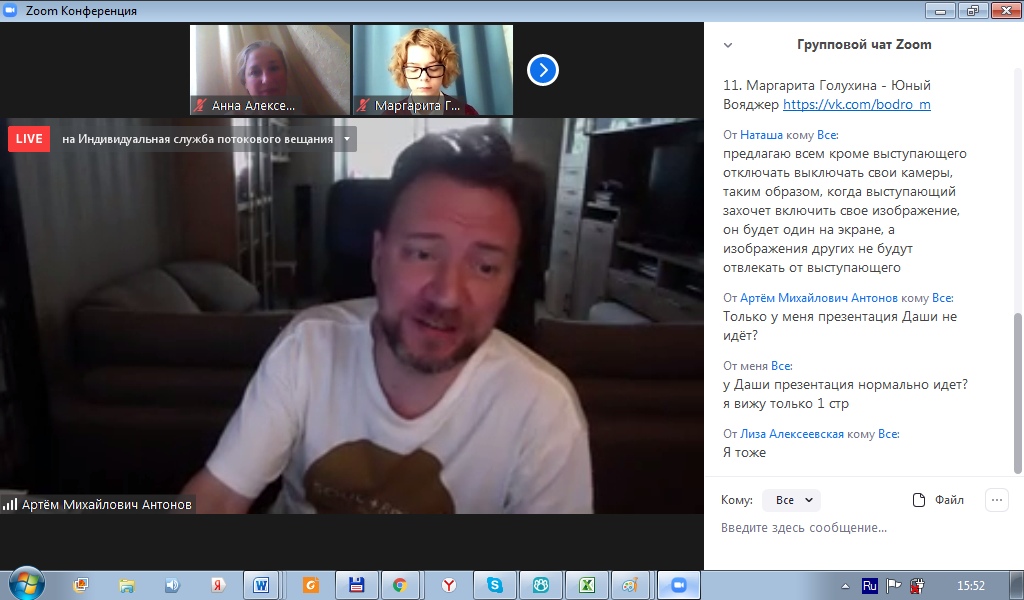Select Маргарита Г... video thumbnail
1024x600 pixels.
[x=433, y=70]
